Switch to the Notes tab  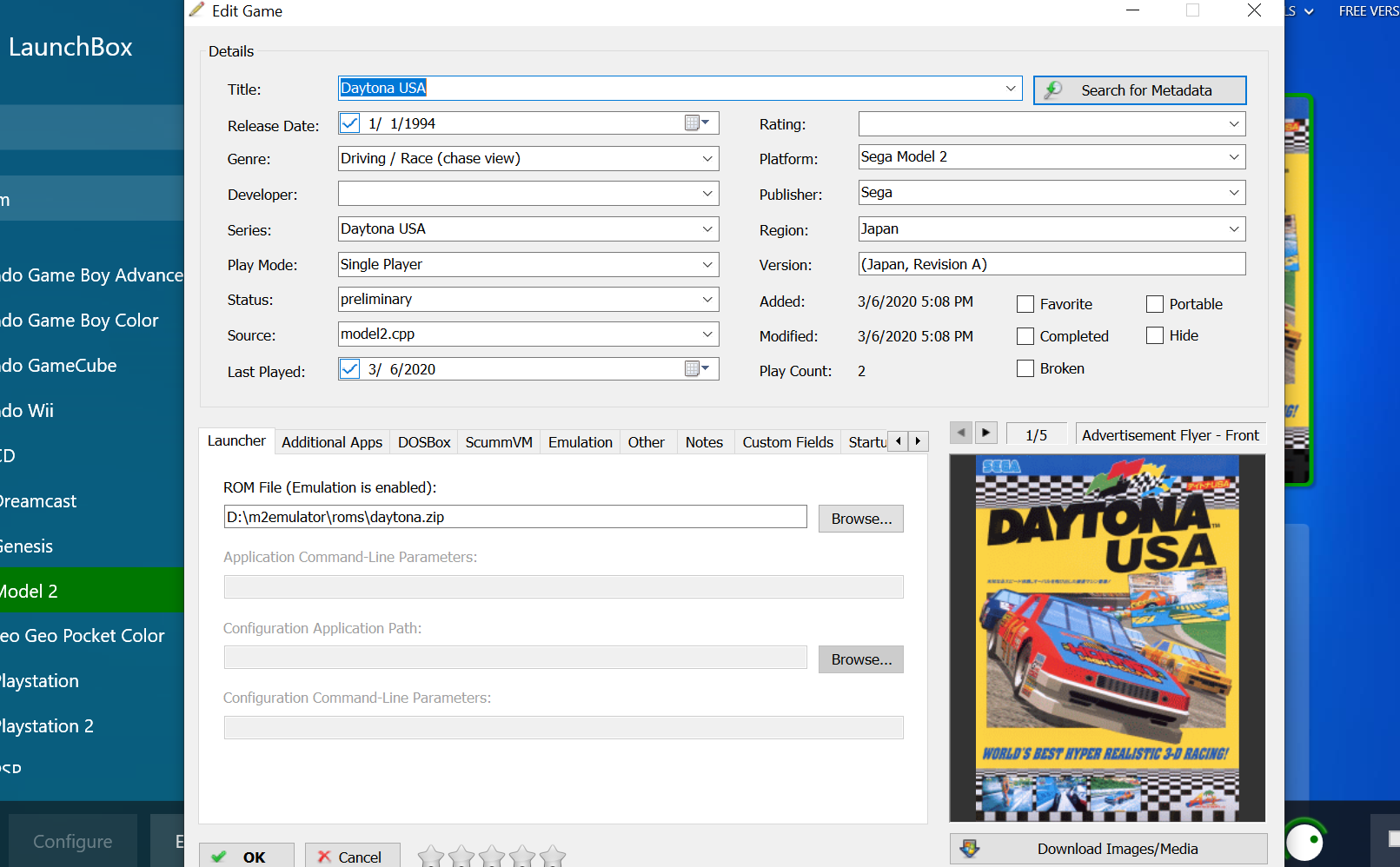(704, 442)
